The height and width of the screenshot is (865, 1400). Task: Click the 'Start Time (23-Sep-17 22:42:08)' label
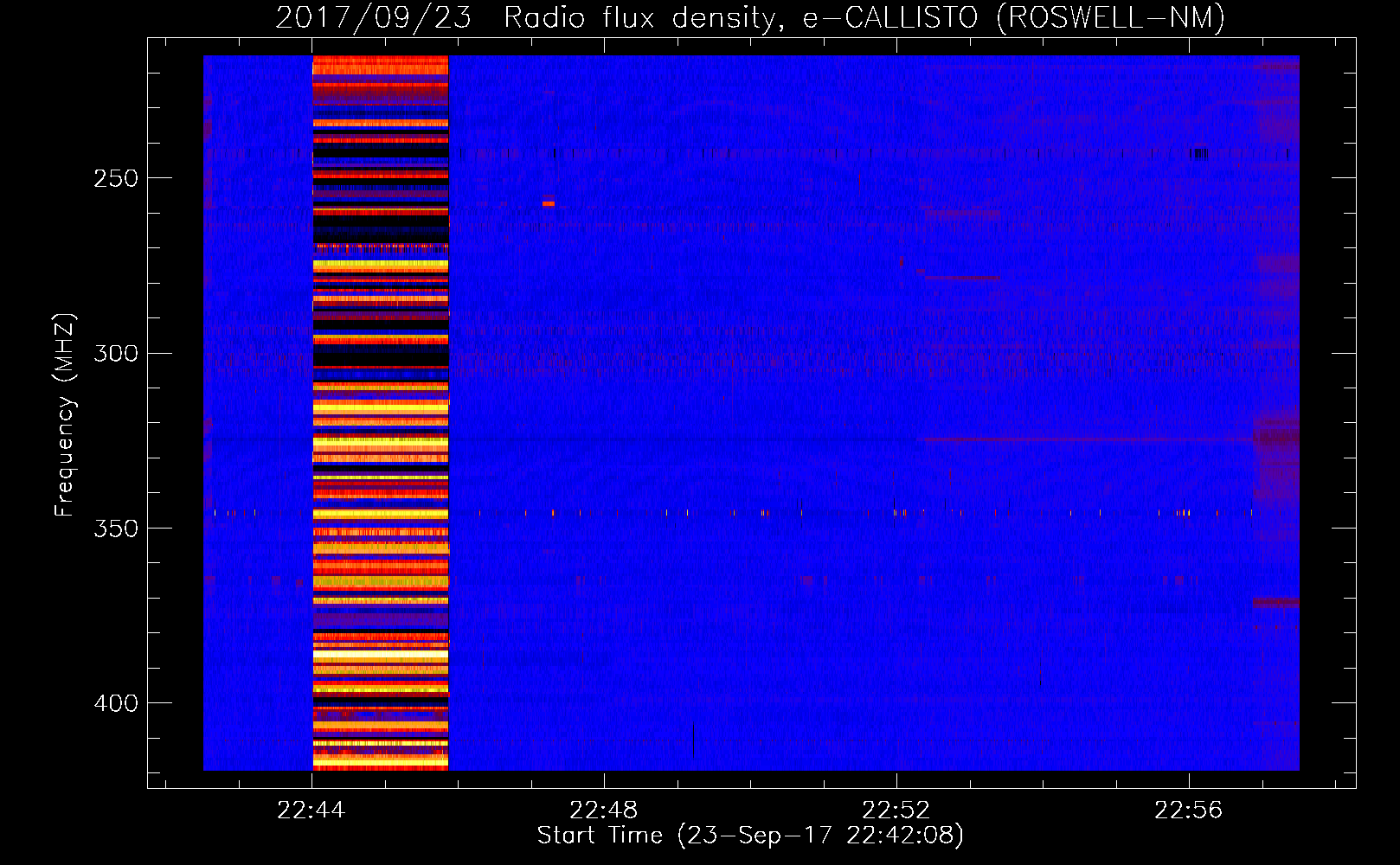tap(750, 836)
